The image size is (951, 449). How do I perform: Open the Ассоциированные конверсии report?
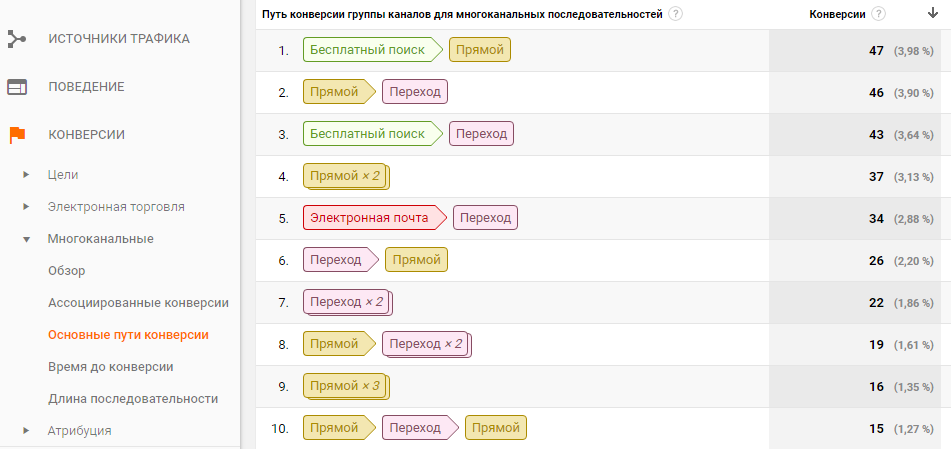pos(138,303)
